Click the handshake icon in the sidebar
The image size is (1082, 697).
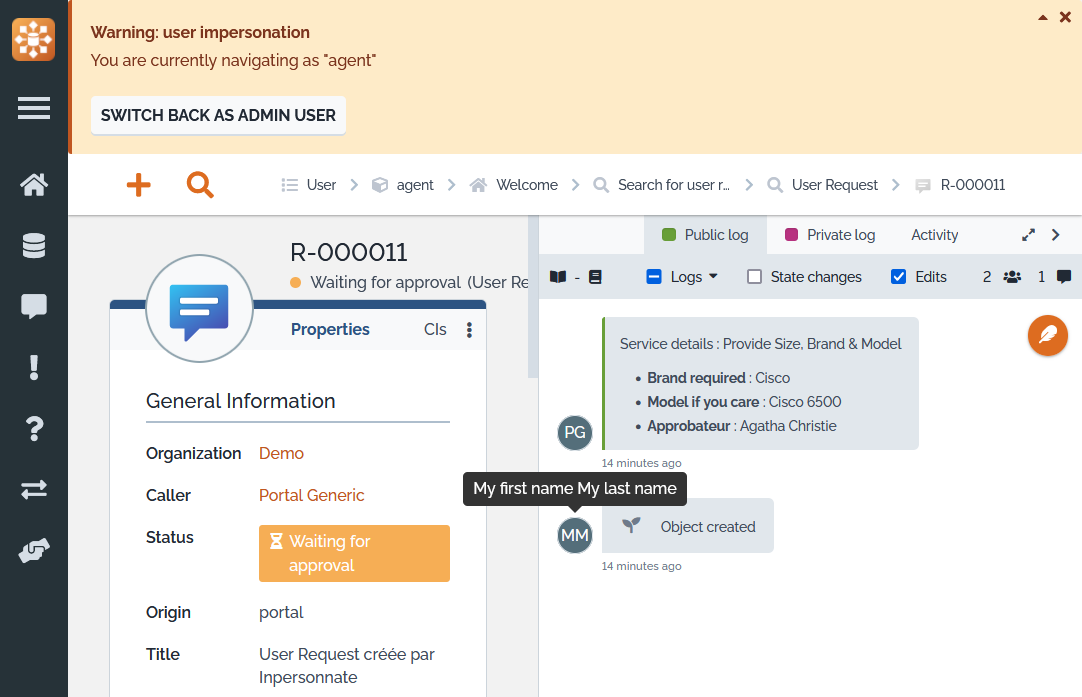click(34, 551)
